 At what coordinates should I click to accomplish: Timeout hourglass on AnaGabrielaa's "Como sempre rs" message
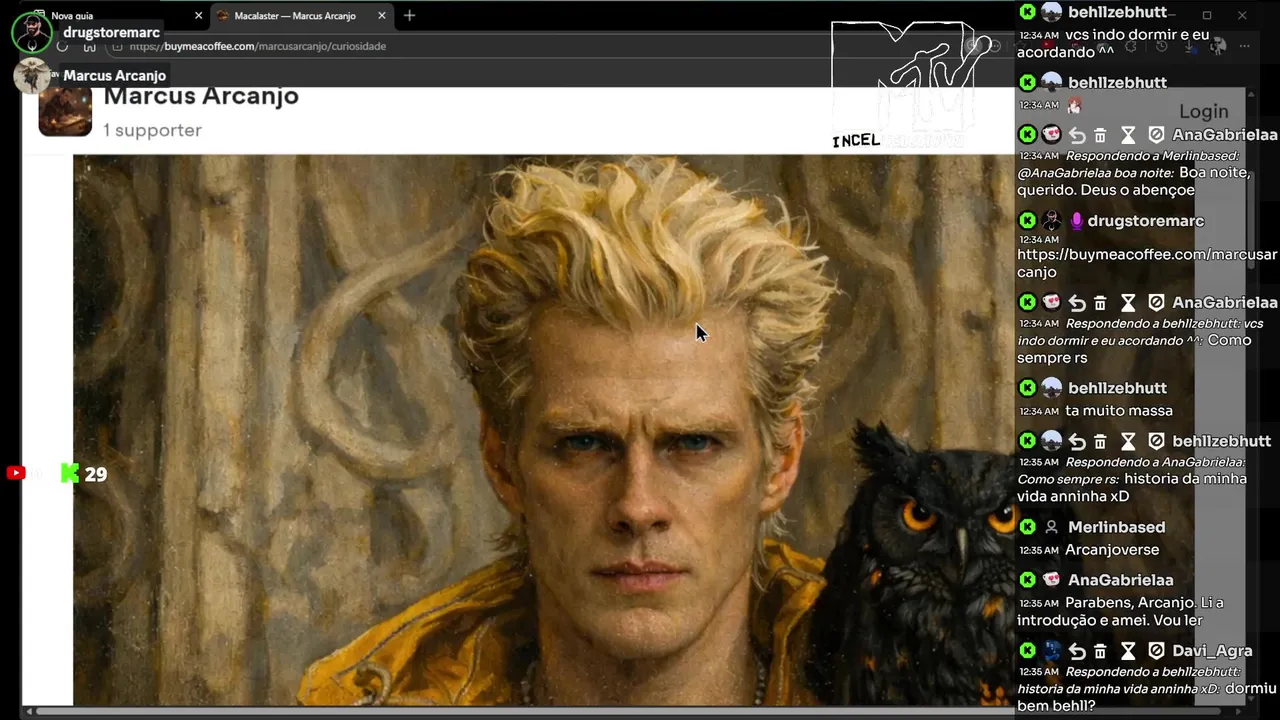[x=1128, y=303]
